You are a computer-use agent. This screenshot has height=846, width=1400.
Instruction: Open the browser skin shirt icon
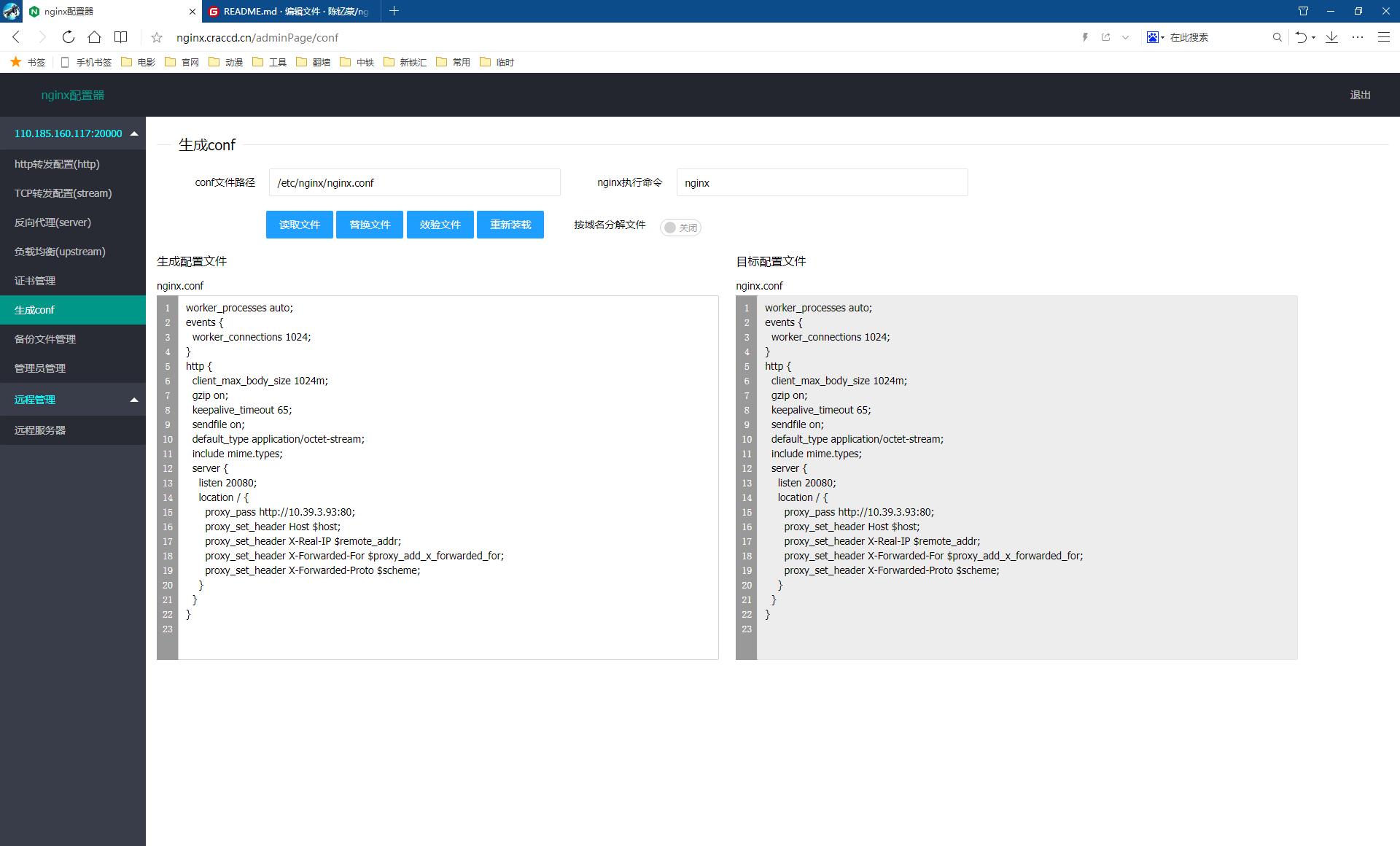pyautogui.click(x=1303, y=11)
